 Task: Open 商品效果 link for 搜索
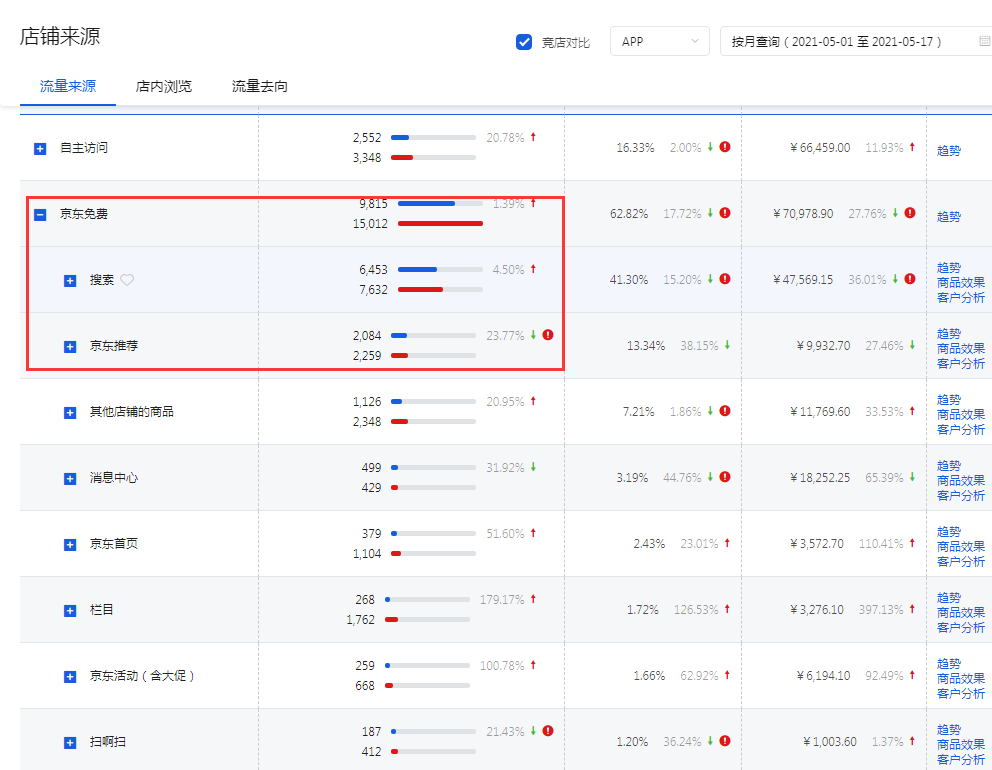(961, 283)
